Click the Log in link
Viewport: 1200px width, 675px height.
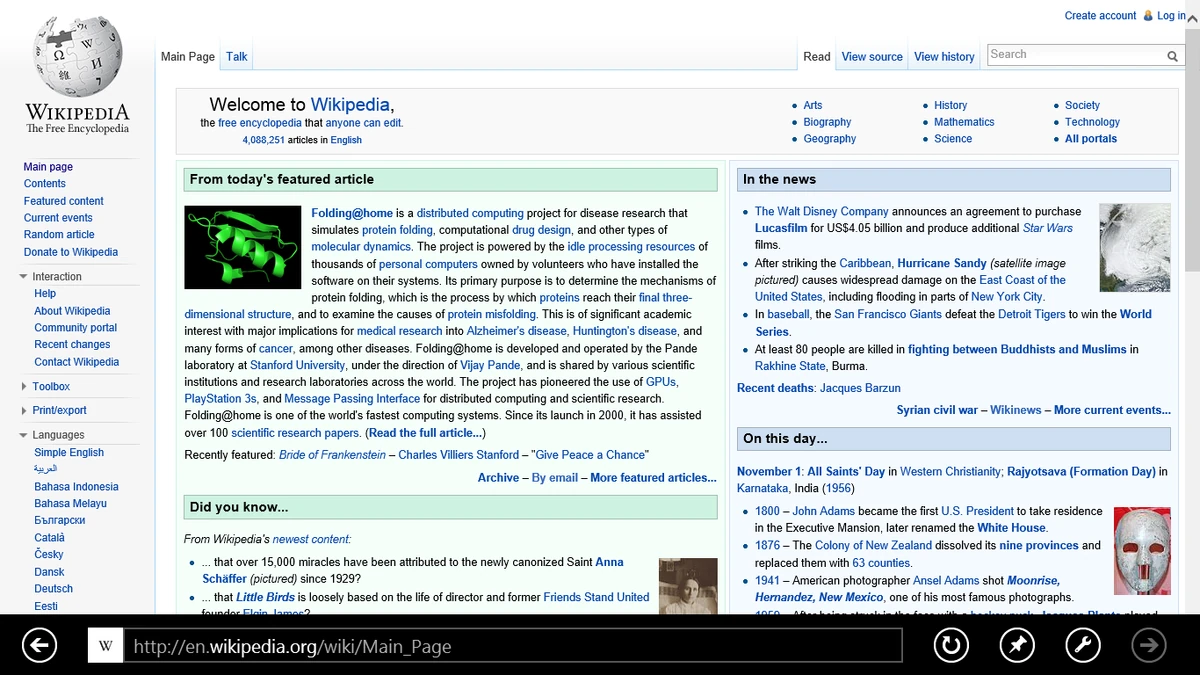(x=1171, y=15)
